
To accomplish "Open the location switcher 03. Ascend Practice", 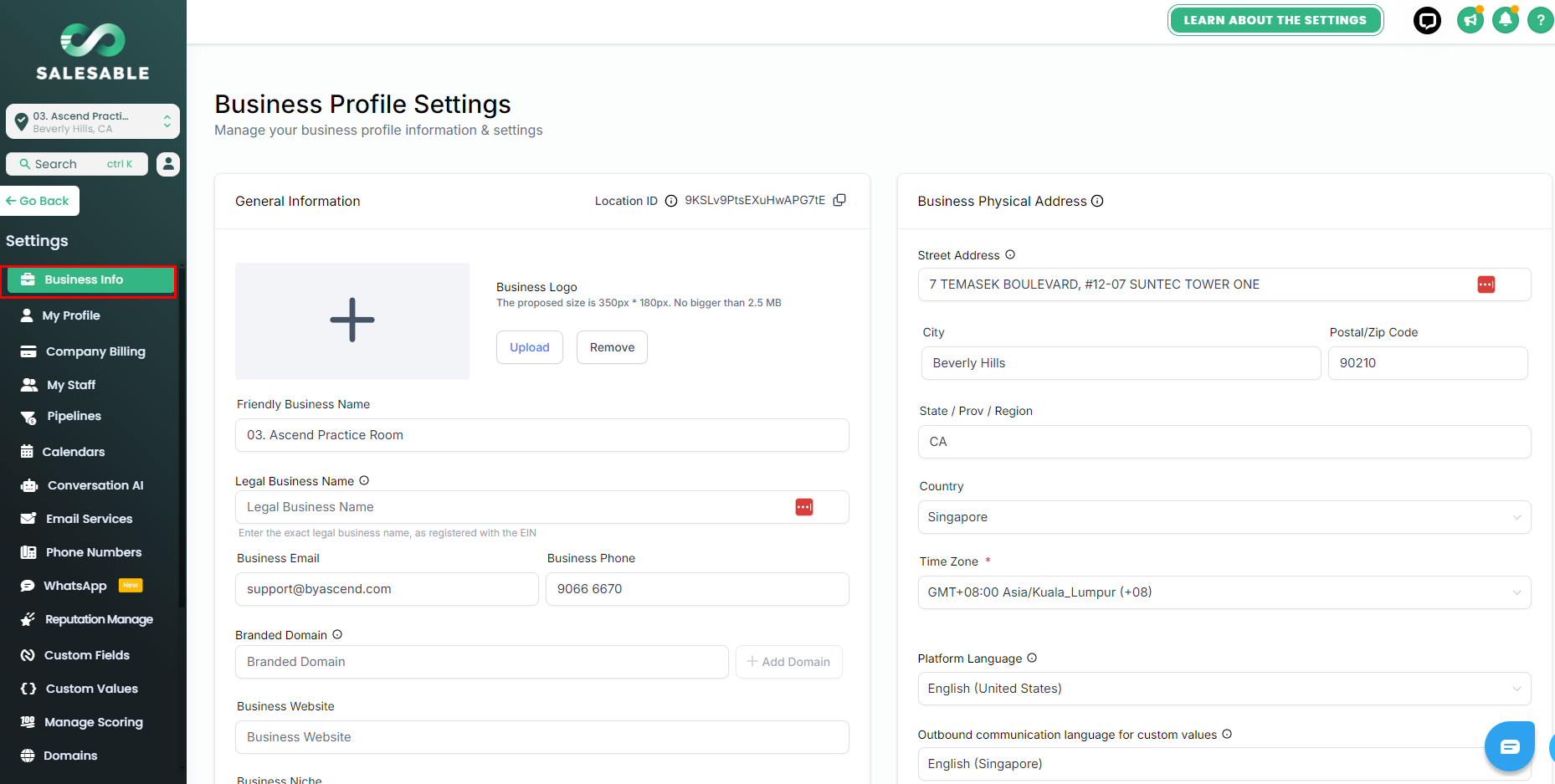I will [93, 121].
